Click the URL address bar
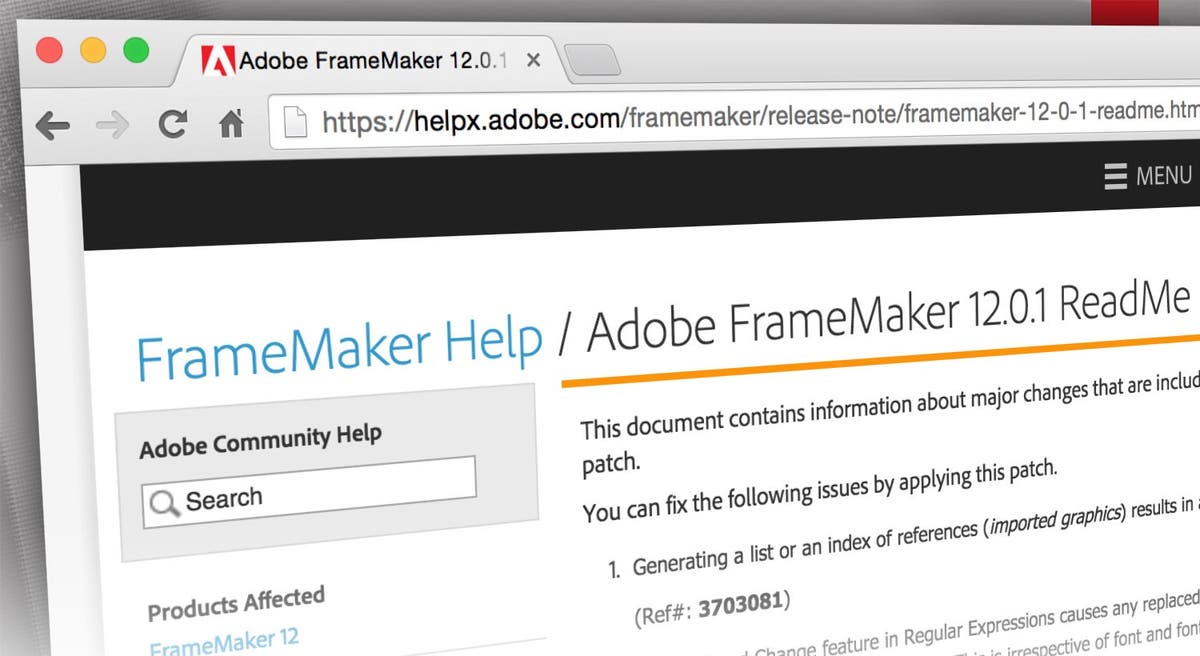This screenshot has height=656, width=1200. point(740,117)
